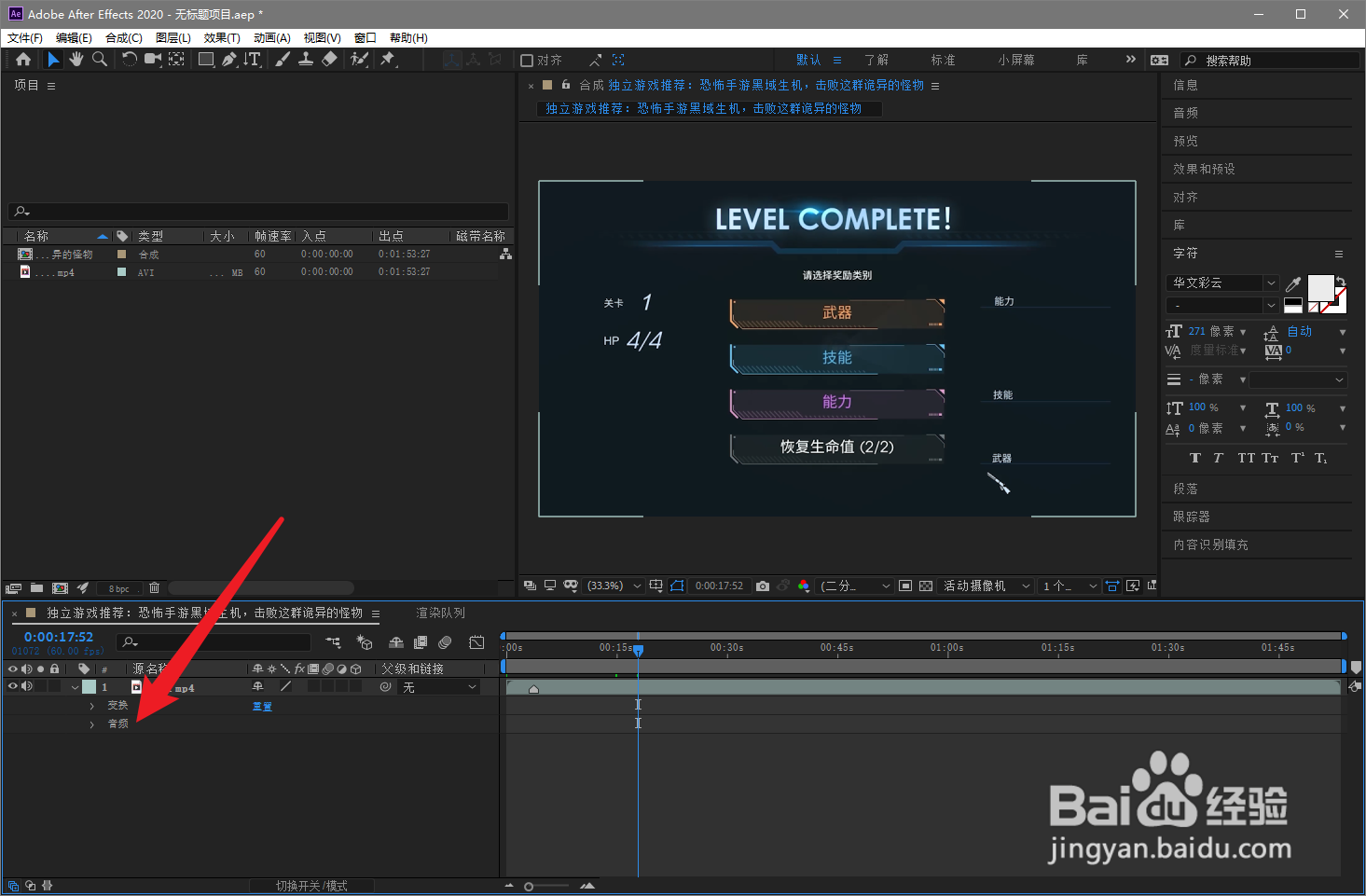Expand the 音频 audio group
The image size is (1366, 896).
tap(91, 724)
